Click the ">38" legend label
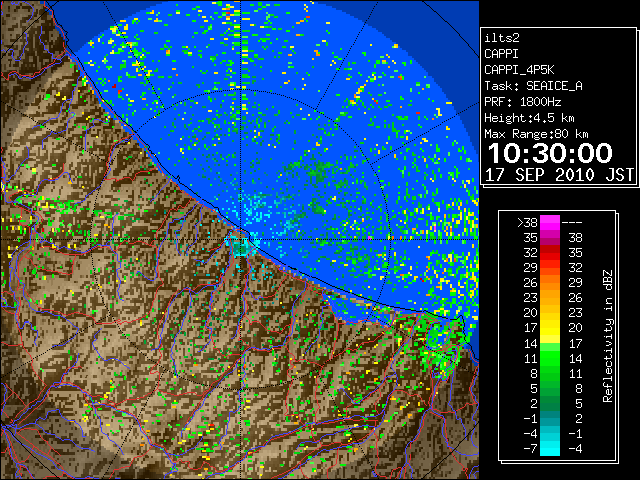The width and height of the screenshot is (640, 480). pos(527,222)
